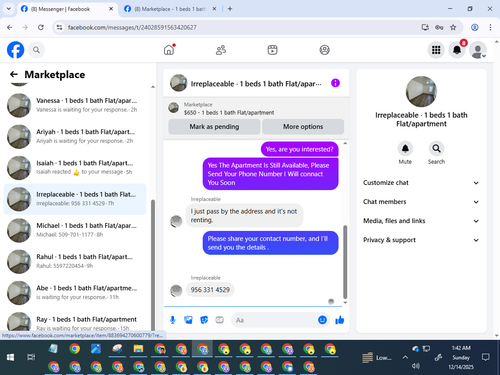Open the Facebook menu grid icon
500x375 pixels.
(436, 50)
